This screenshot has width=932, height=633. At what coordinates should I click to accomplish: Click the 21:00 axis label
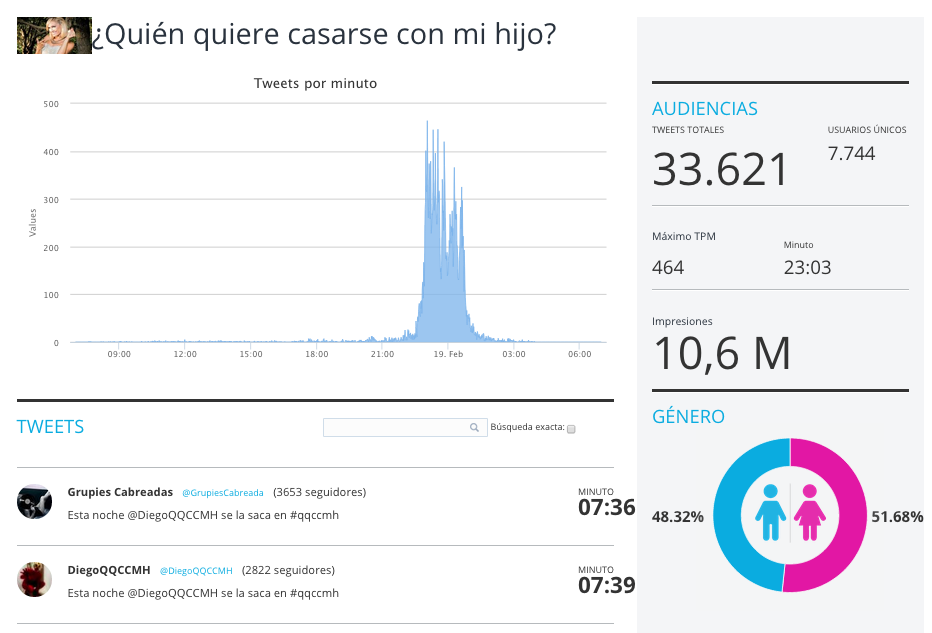tap(382, 354)
